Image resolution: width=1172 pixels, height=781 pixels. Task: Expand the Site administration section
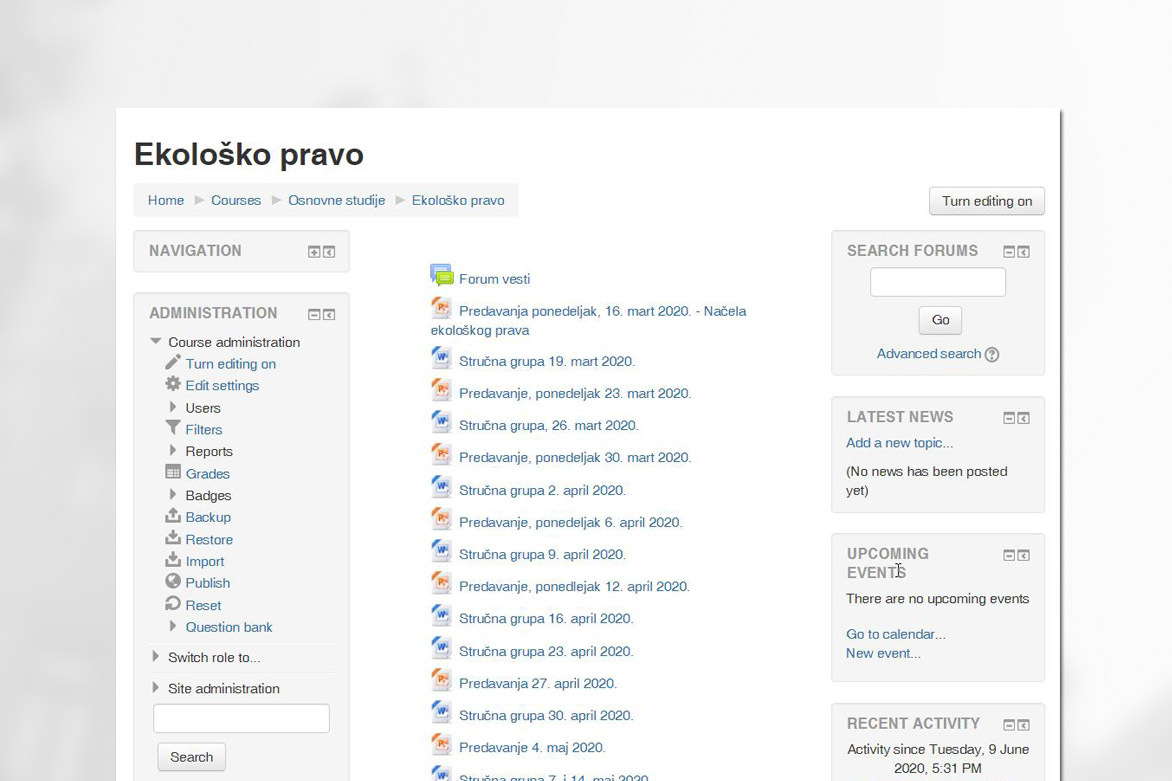pos(156,688)
